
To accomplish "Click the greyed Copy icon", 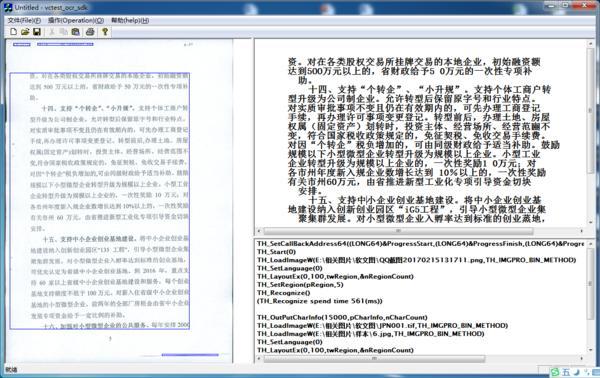I will (64, 32).
